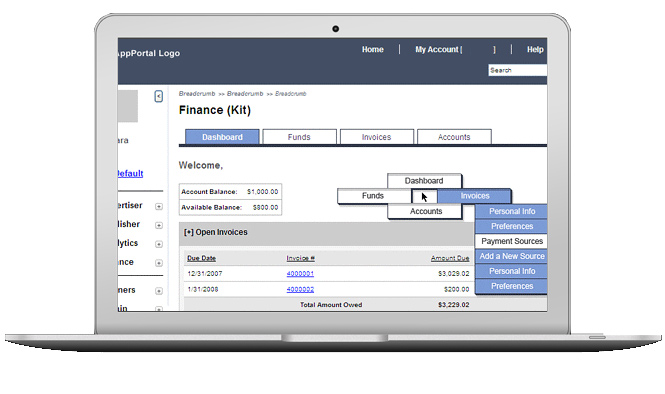Screen dimensions: 665x394
Task: Select Dashboard in the popup menu
Action: pyautogui.click(x=424, y=181)
